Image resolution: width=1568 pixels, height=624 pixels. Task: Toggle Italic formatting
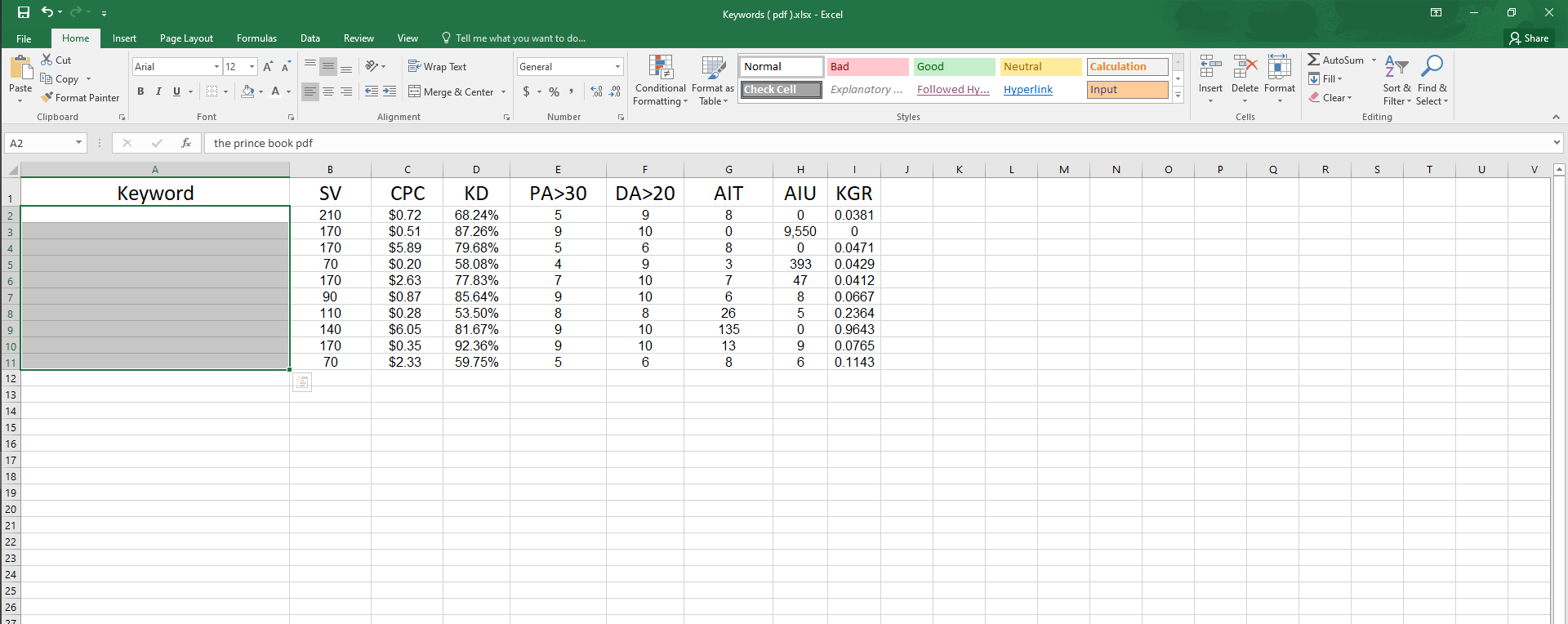pos(158,91)
